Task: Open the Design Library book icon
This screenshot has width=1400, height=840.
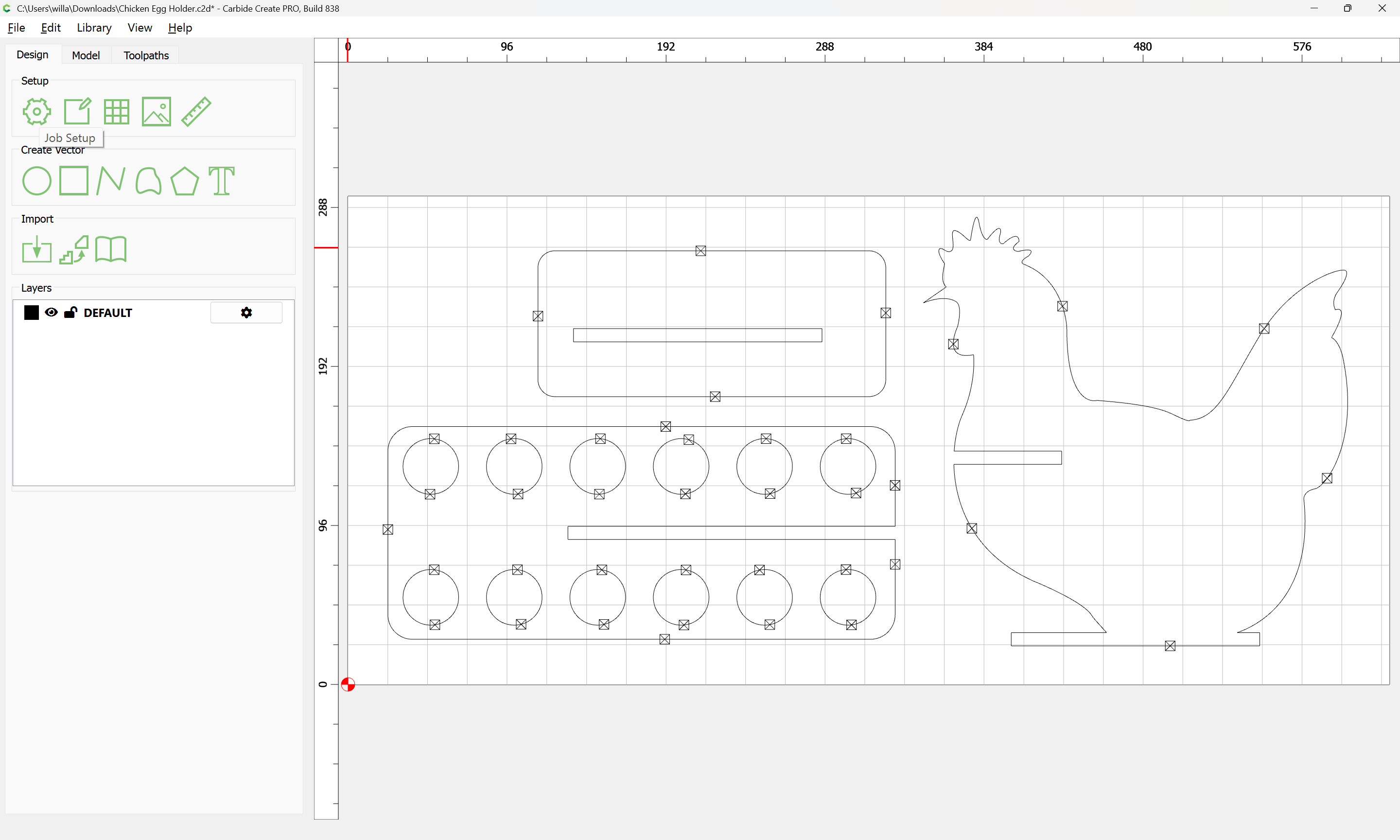Action: (111, 250)
